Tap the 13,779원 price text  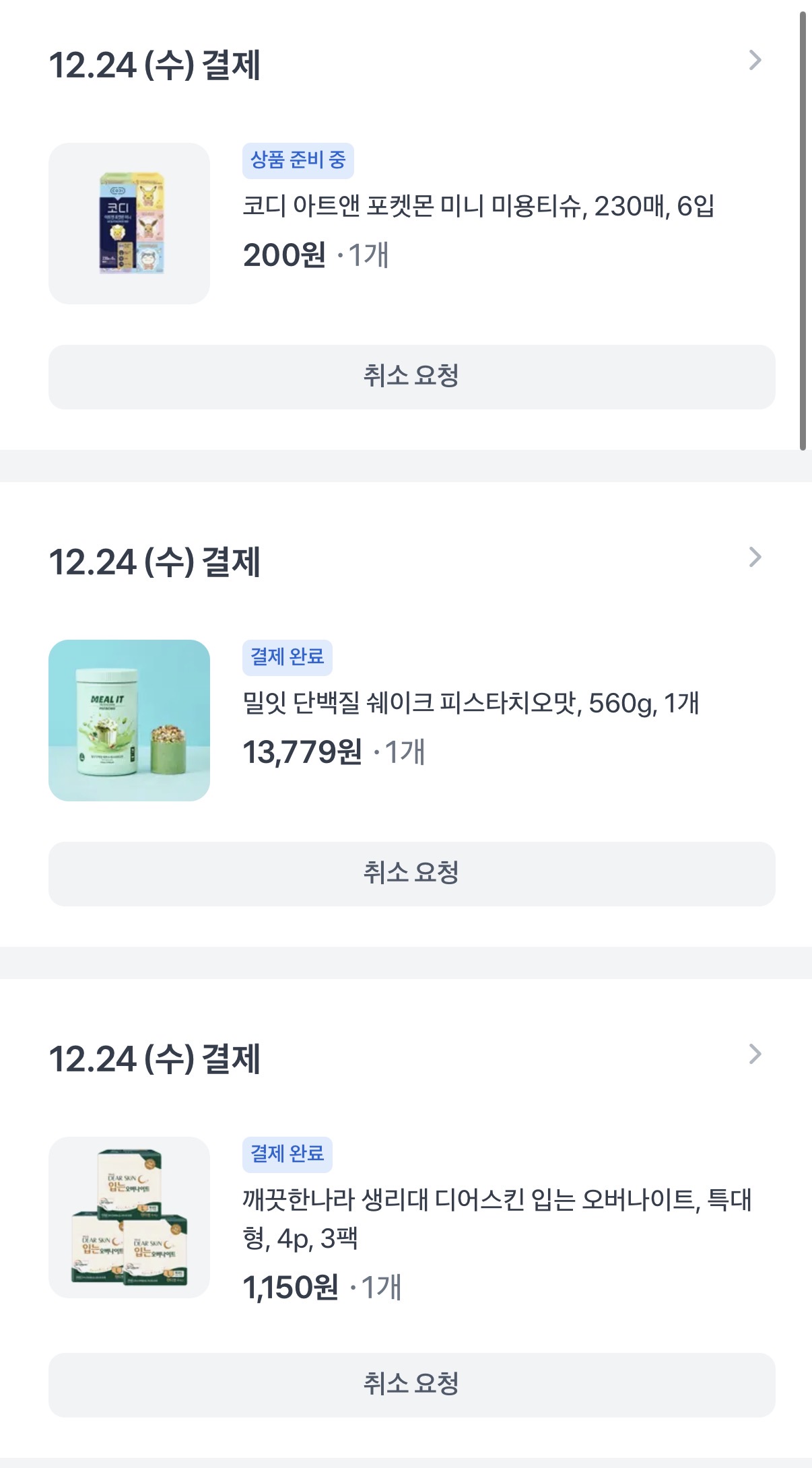click(302, 752)
